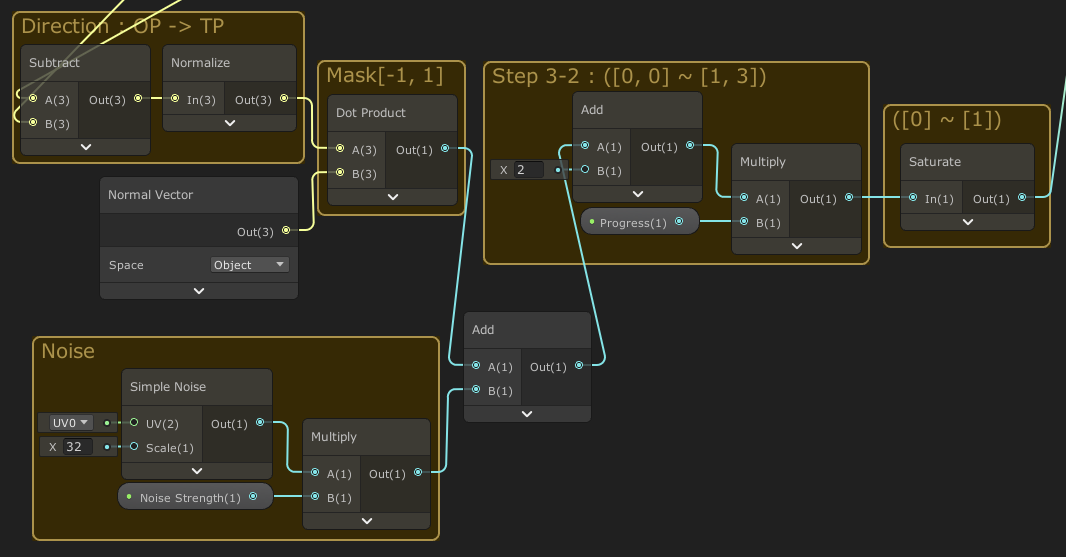Select the Normalize node title
Screen dimensions: 1066x557
click(201, 63)
